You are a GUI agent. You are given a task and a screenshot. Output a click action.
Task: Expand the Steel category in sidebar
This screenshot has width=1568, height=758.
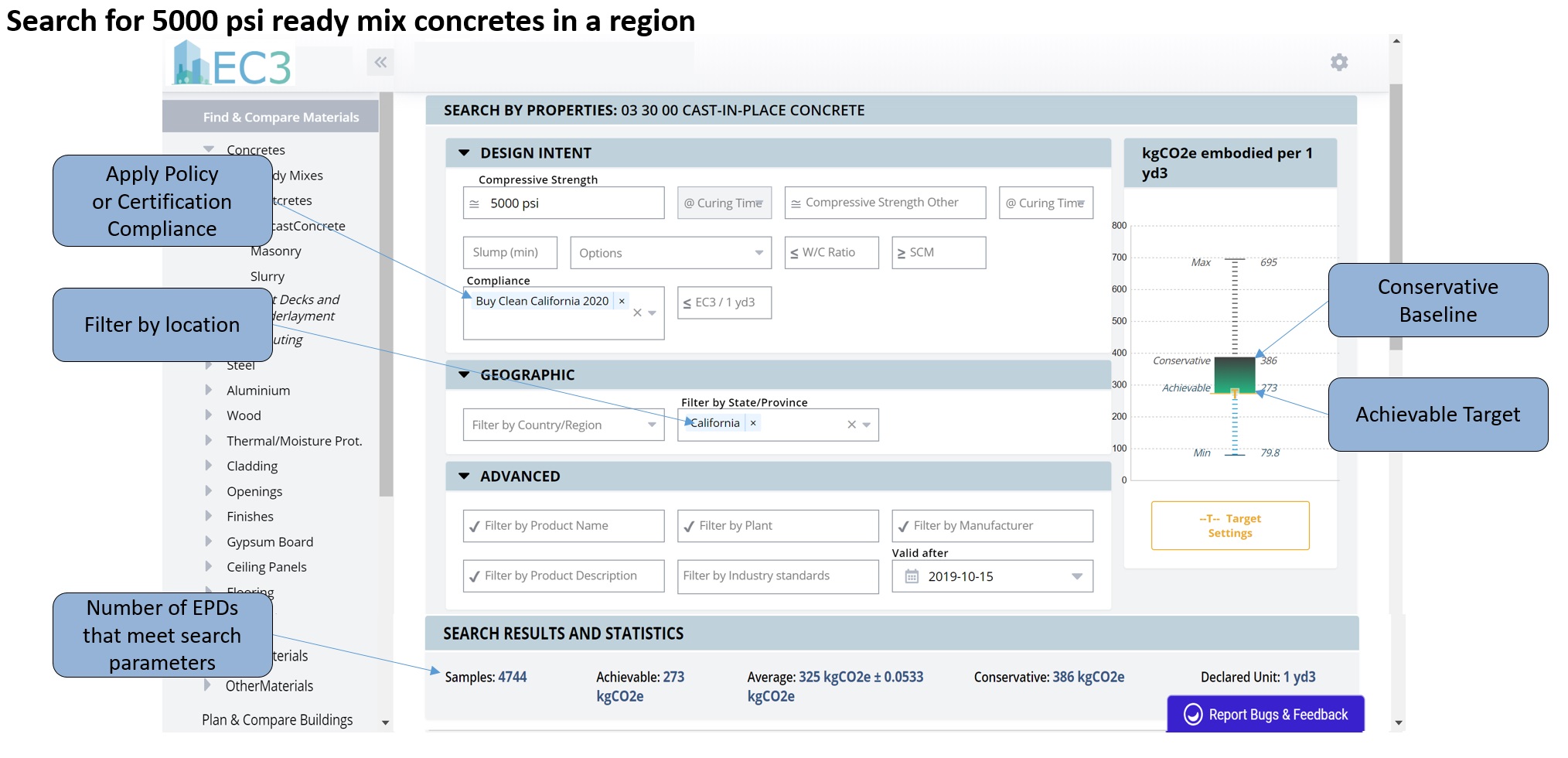point(209,365)
